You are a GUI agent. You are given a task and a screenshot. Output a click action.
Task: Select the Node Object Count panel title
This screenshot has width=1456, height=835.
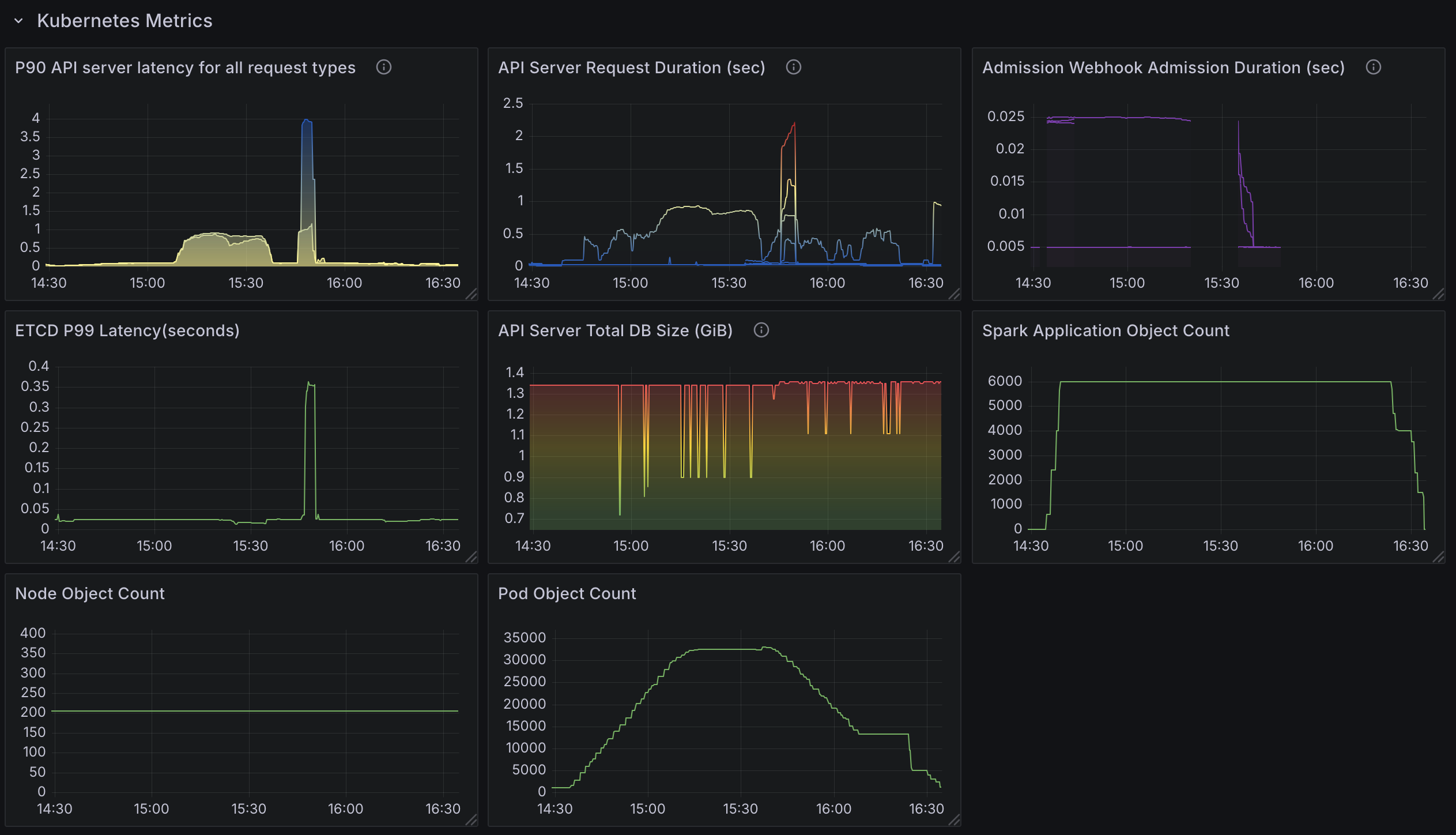89,593
